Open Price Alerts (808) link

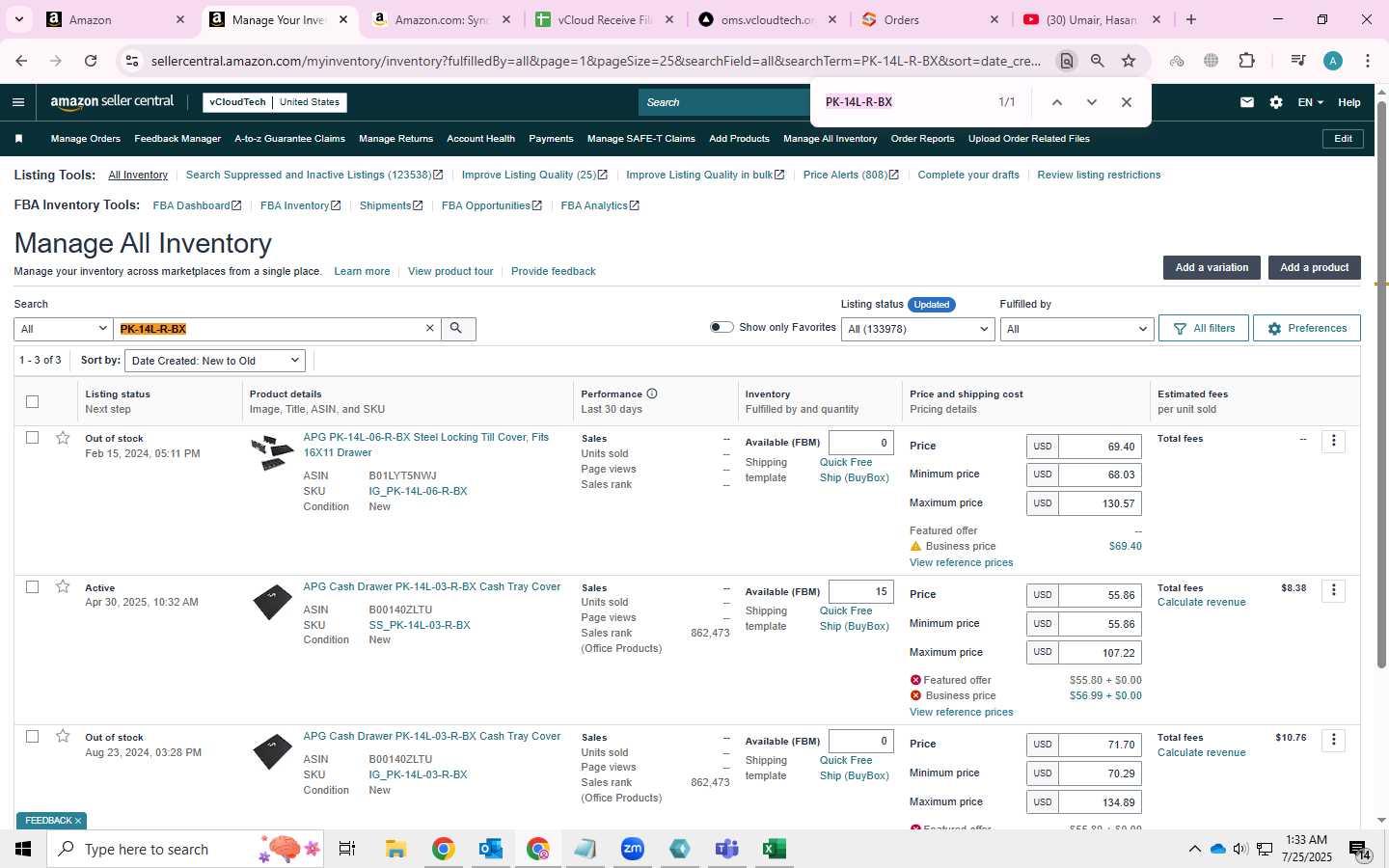click(x=851, y=175)
